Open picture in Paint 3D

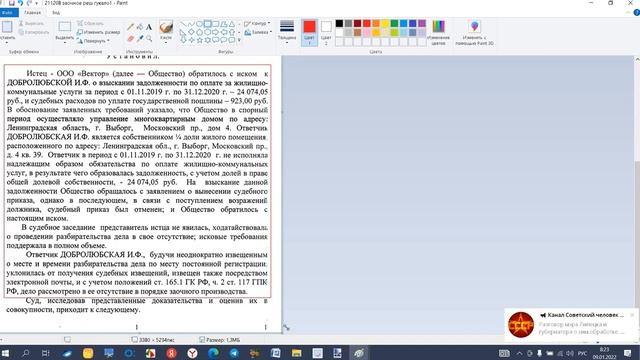click(x=474, y=33)
